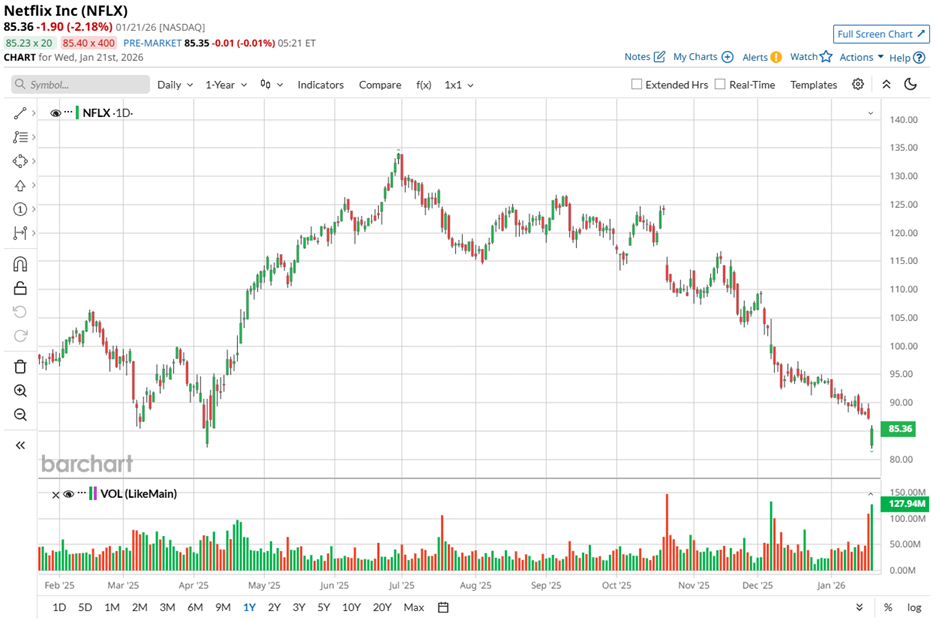Viewport: 936px width, 623px height.
Task: Click the NFLX green color bar
Action: pyautogui.click(x=77, y=113)
